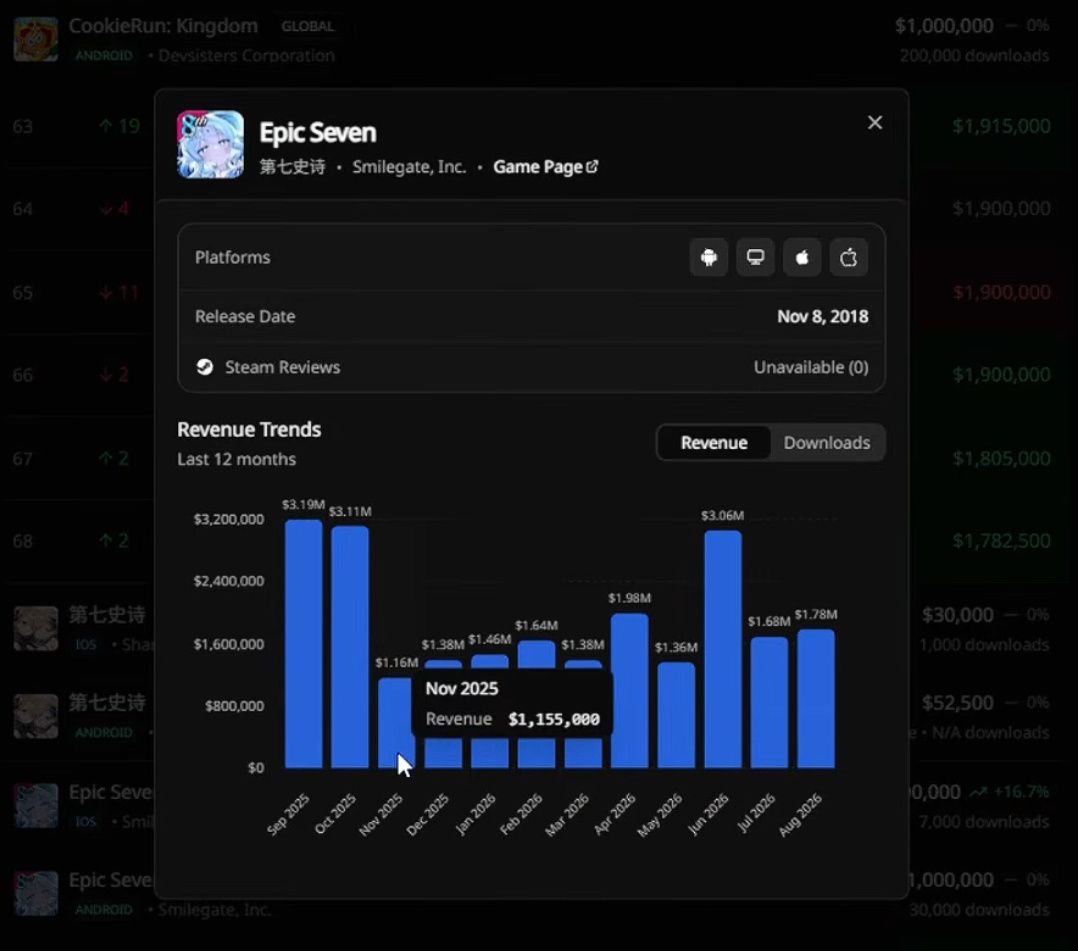Open the Epic Seven app icon thumbnail
This screenshot has height=951, width=1078.
210,144
